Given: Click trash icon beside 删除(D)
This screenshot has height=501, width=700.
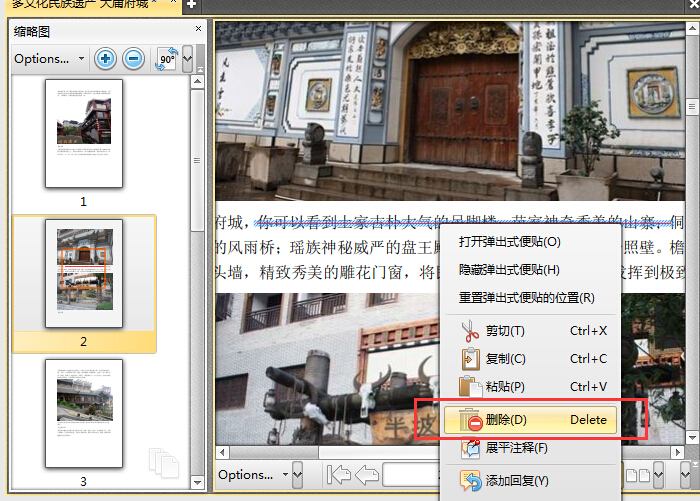Looking at the screenshot, I should tap(471, 420).
